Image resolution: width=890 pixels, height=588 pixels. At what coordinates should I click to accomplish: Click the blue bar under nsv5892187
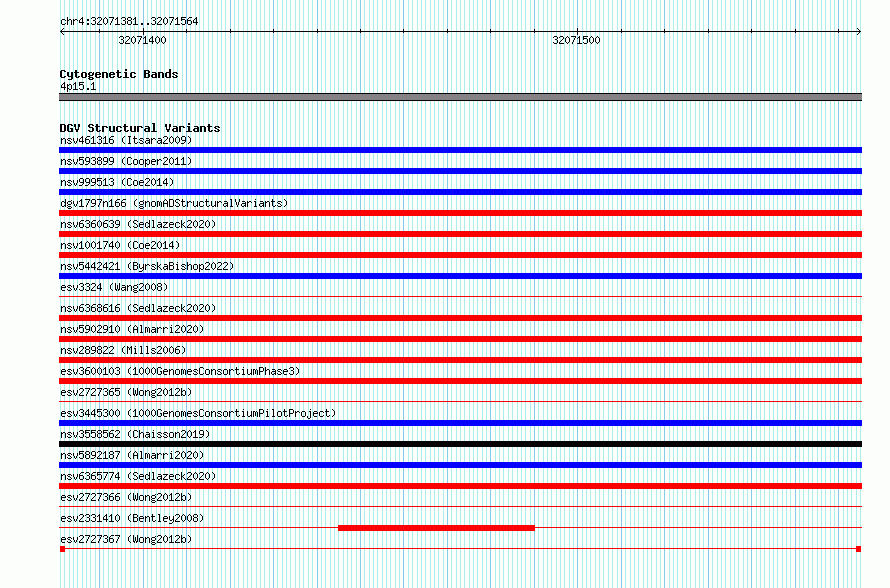click(x=460, y=465)
